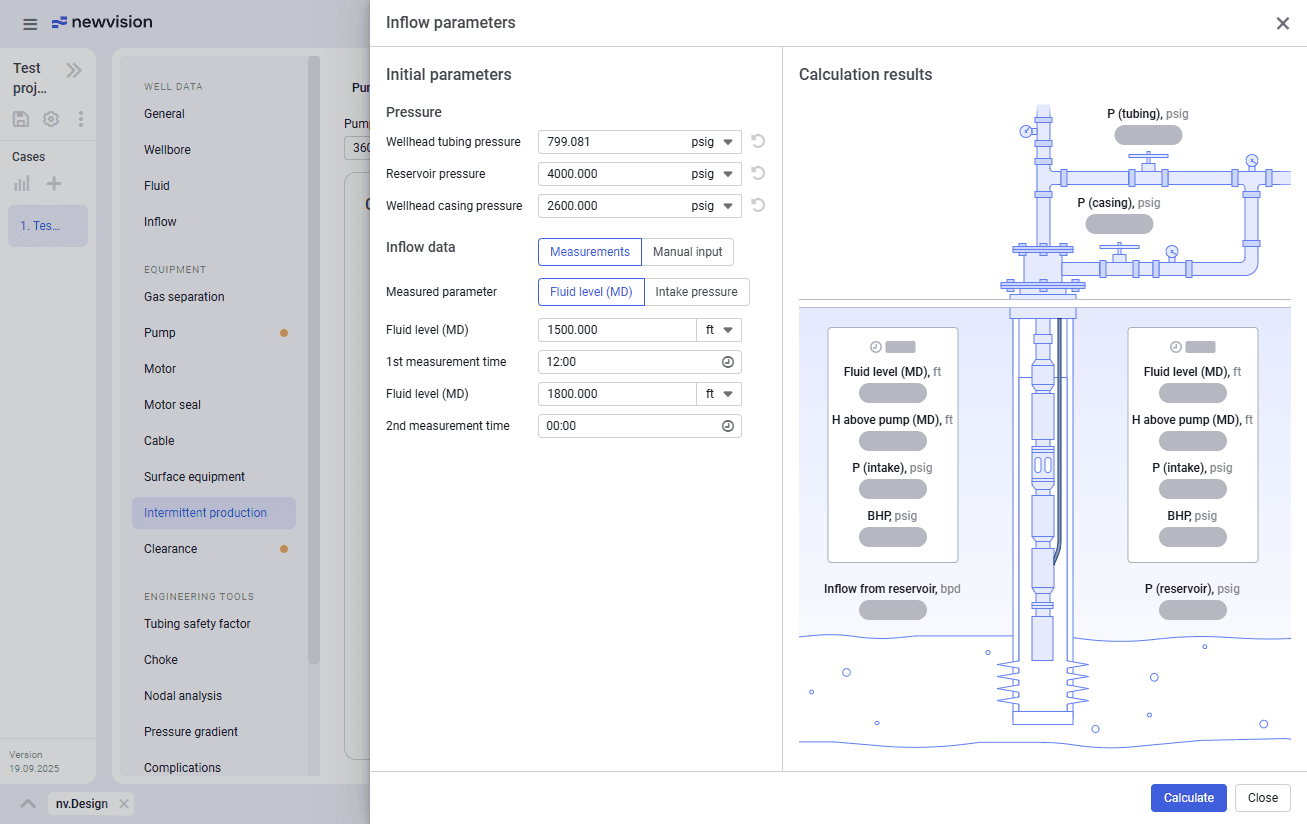This screenshot has height=824, width=1307.
Task: Choose Intake pressure as measured parameter
Action: pyautogui.click(x=697, y=292)
